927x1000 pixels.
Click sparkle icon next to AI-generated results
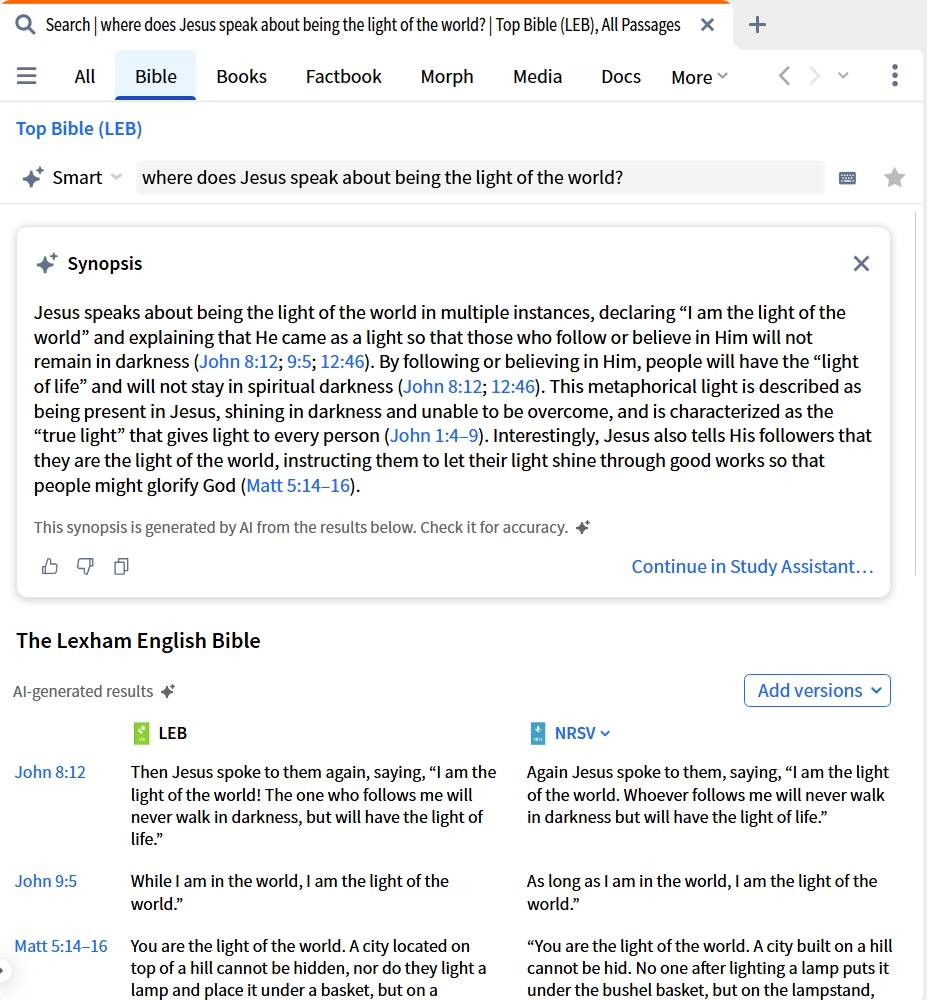[x=168, y=691]
